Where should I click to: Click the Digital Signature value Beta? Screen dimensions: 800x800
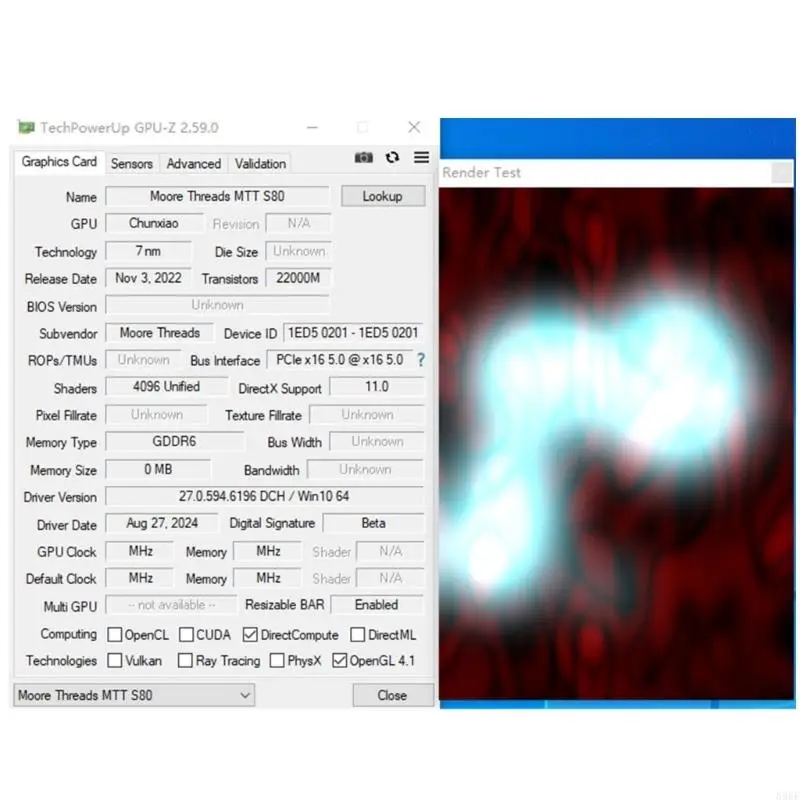click(373, 523)
